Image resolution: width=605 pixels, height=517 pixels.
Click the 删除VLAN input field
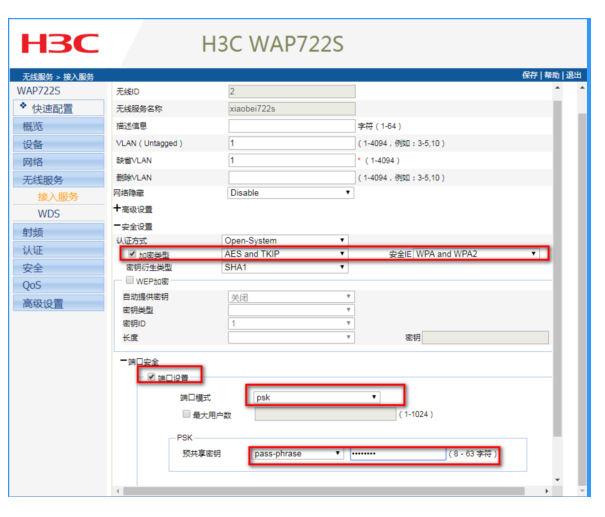(x=292, y=177)
